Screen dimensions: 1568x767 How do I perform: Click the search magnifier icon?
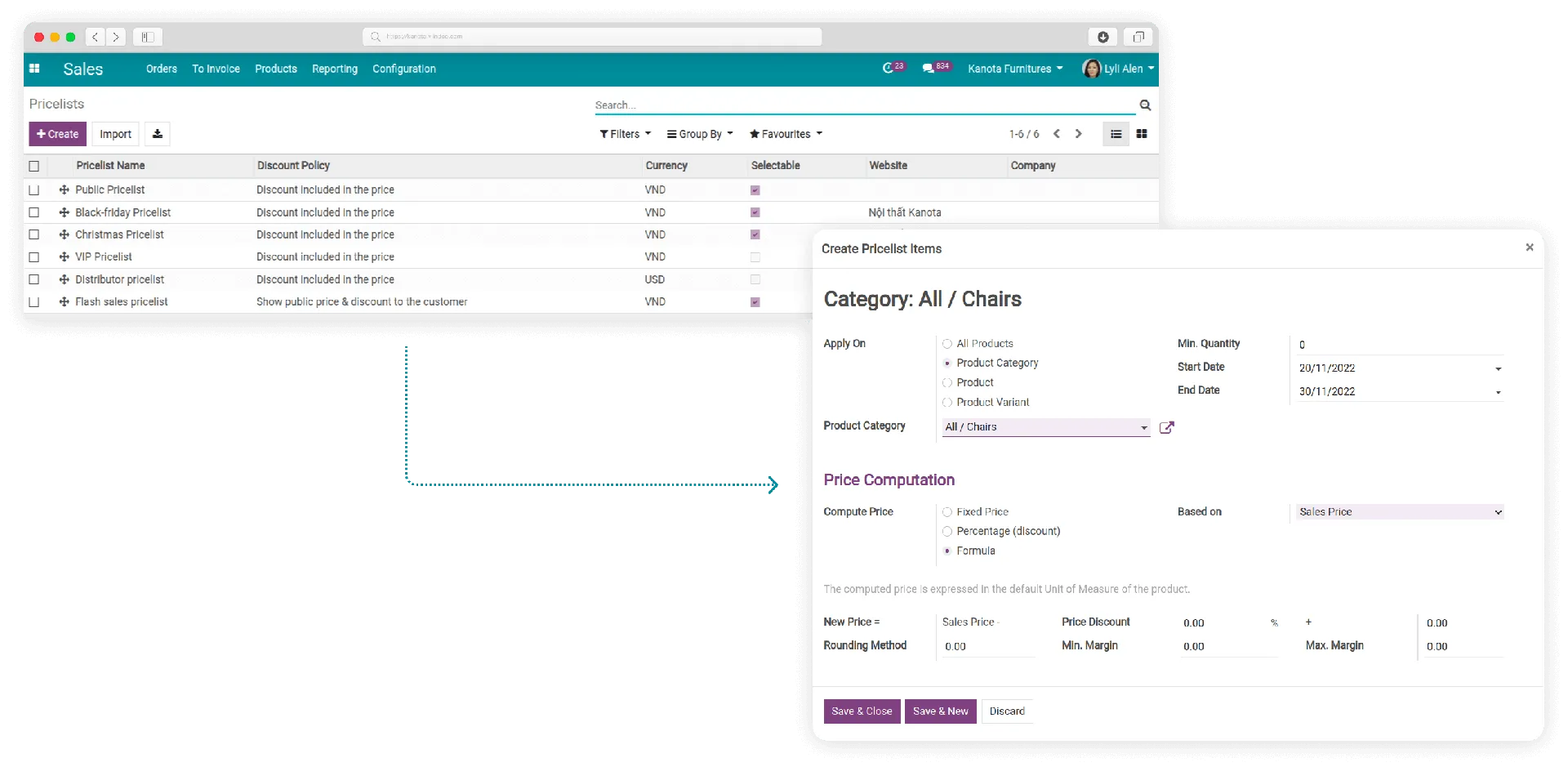pyautogui.click(x=1145, y=105)
